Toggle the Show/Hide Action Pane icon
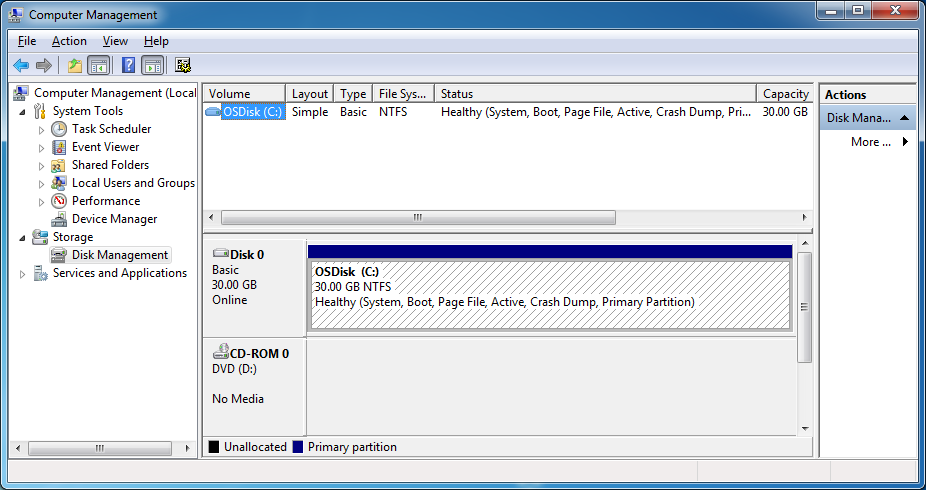 point(152,66)
